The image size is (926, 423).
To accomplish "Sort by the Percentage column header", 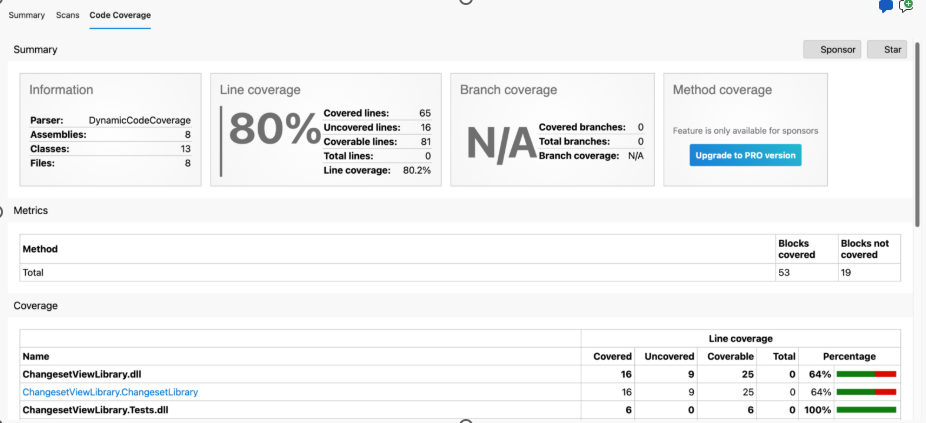I will pyautogui.click(x=849, y=356).
